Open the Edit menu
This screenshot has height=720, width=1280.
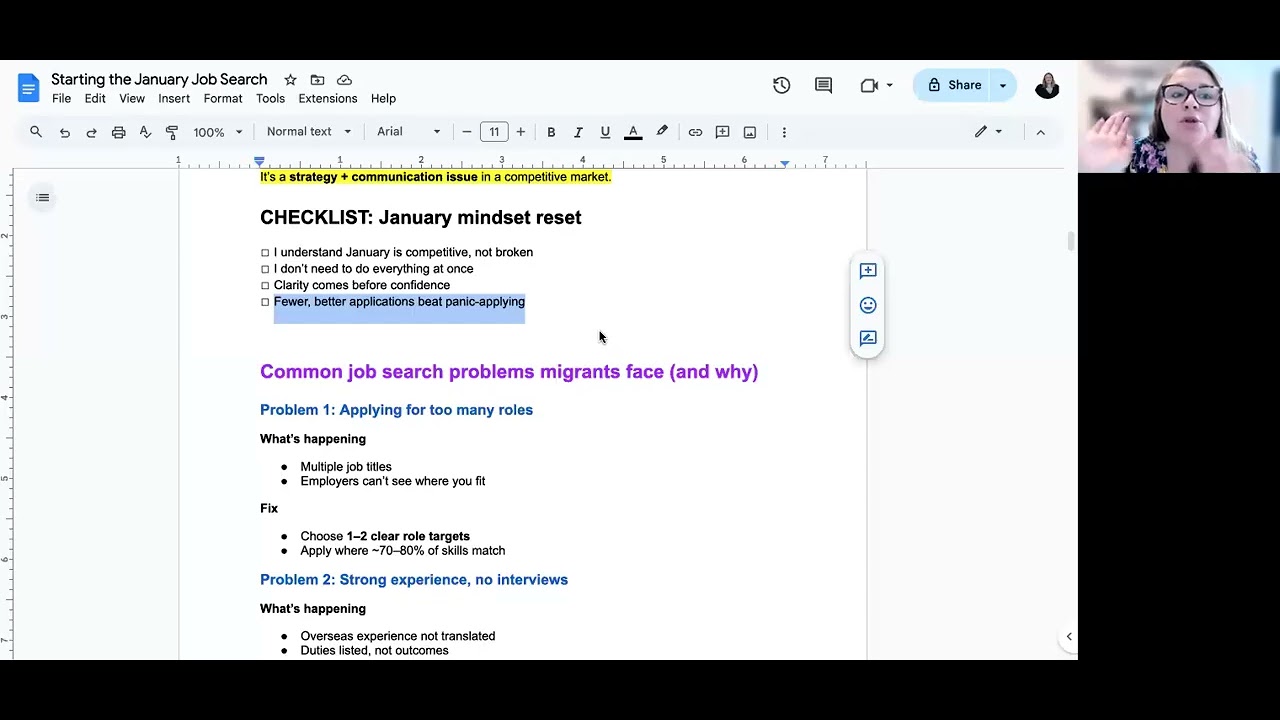[95, 99]
